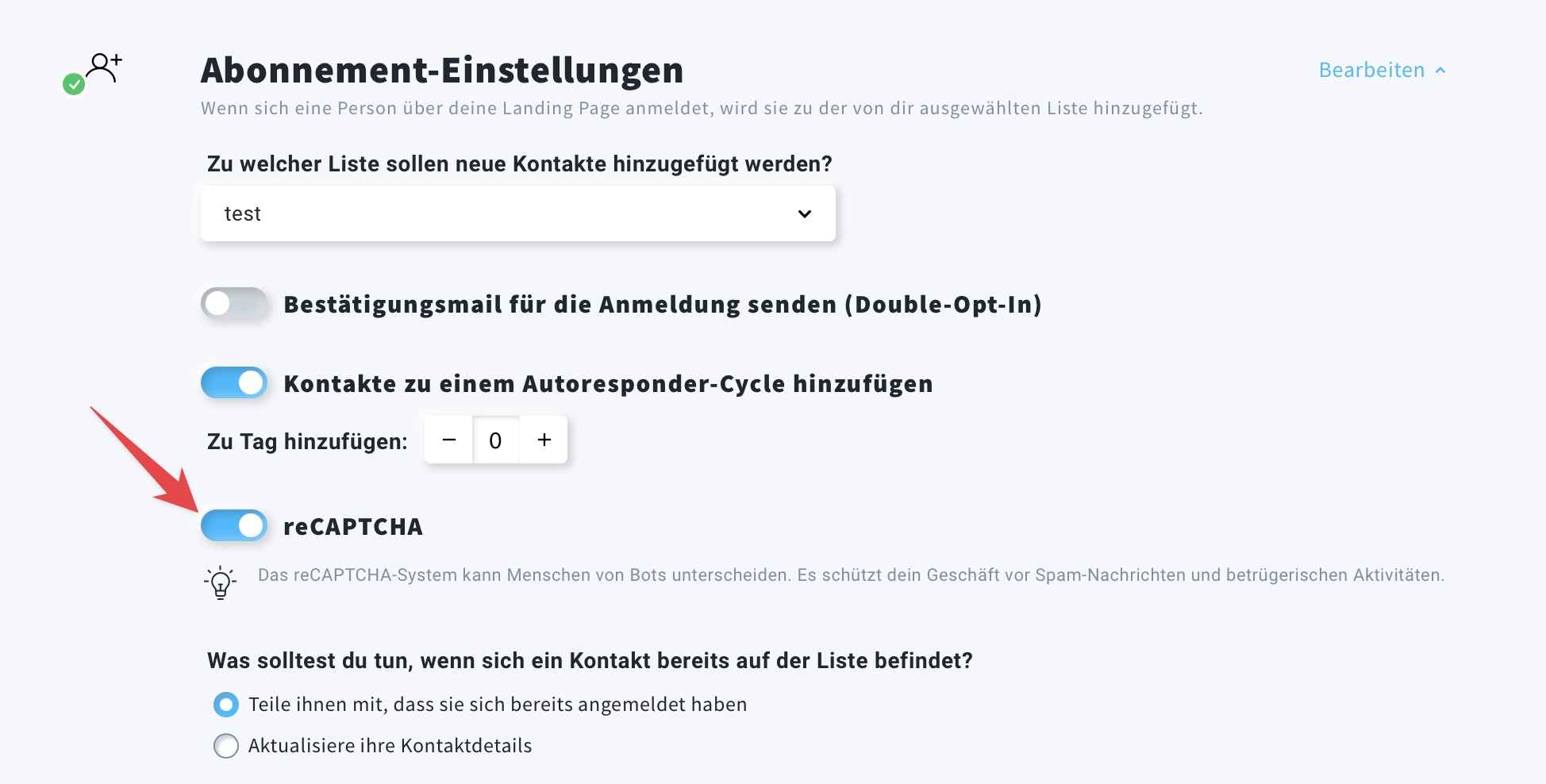Click the lightbulb hint icon
Image resolution: width=1546 pixels, height=784 pixels.
[220, 583]
